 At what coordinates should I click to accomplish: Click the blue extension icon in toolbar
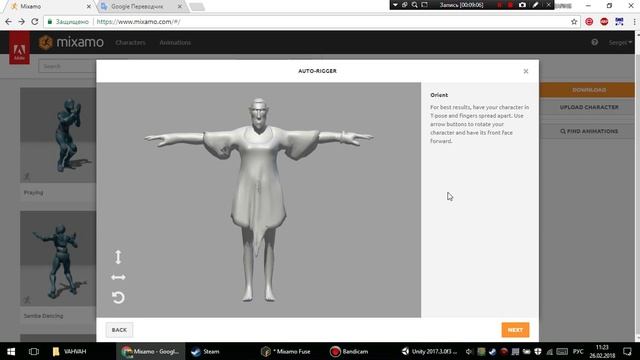point(619,22)
